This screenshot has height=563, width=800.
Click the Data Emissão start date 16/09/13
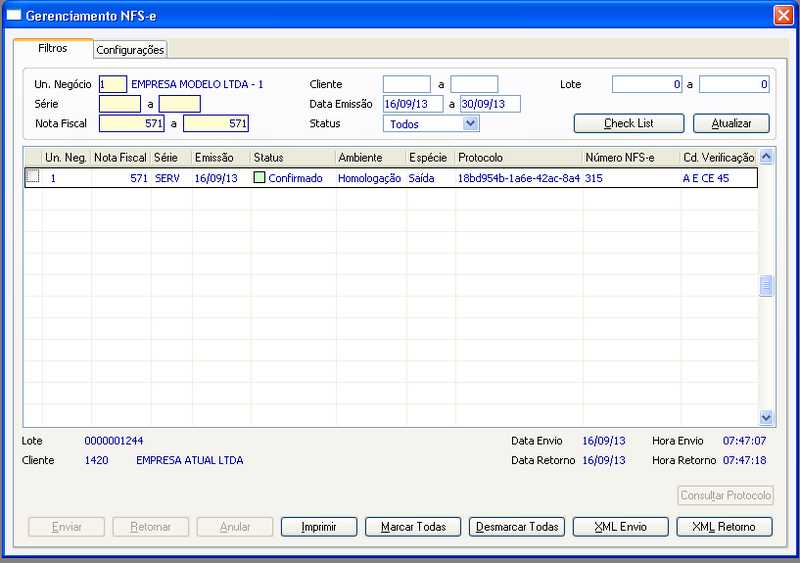(x=413, y=104)
